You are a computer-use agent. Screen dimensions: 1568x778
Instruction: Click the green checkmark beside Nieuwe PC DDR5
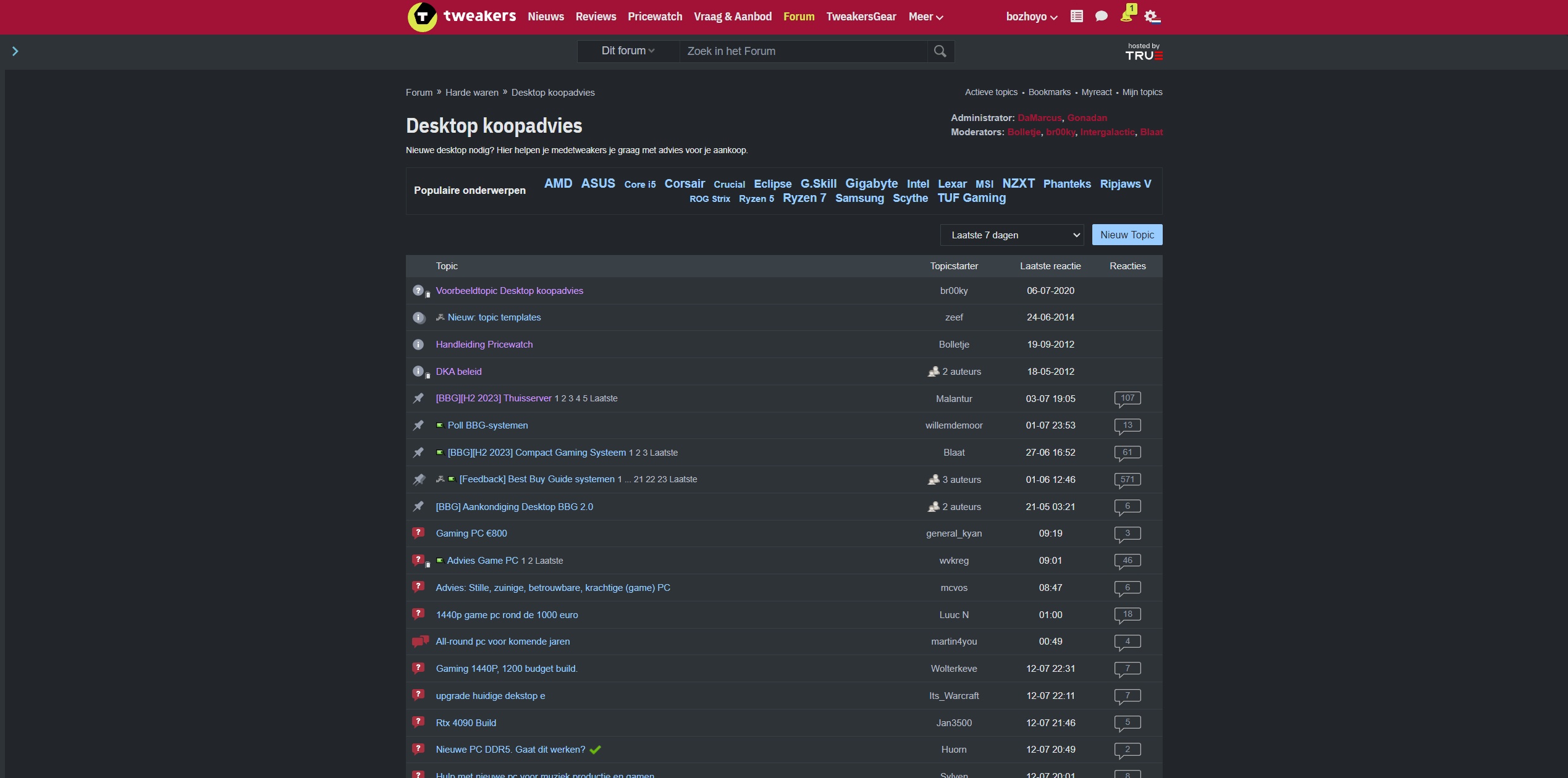point(595,749)
